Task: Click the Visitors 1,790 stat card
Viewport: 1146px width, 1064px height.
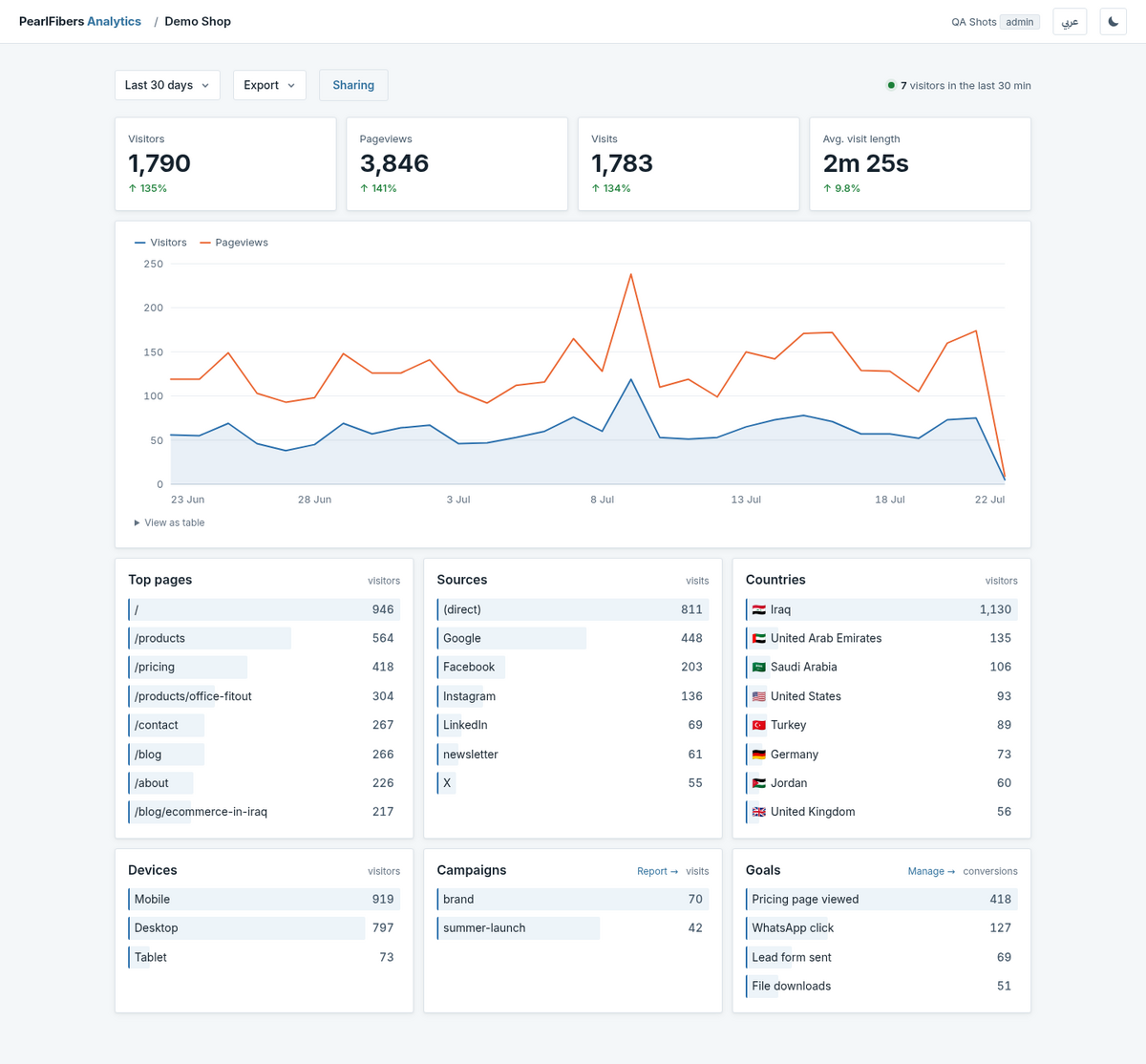Action: point(225,163)
